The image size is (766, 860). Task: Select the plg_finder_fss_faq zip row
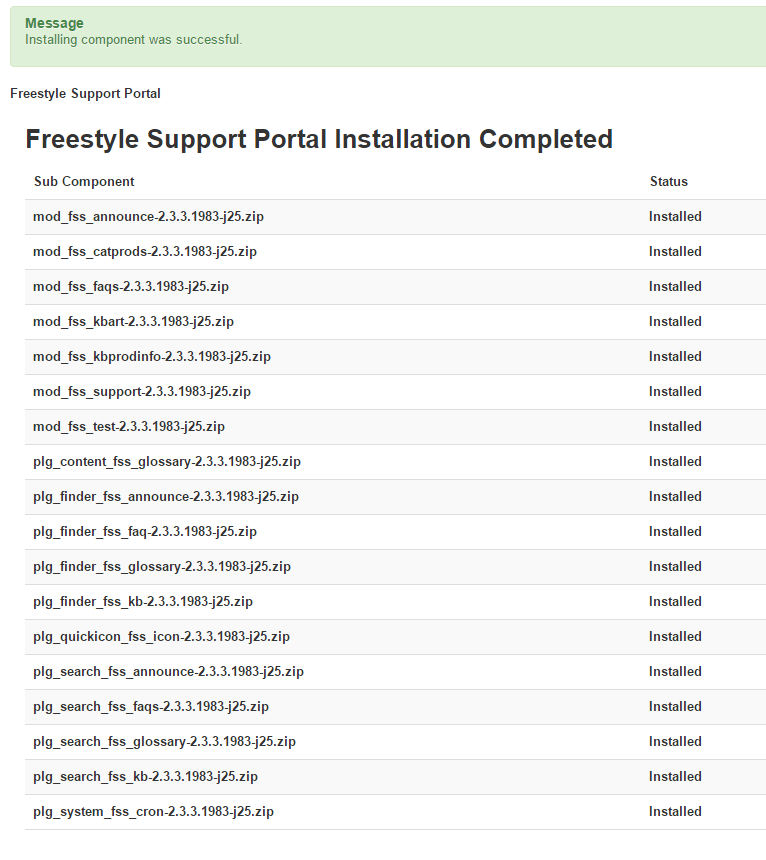144,532
